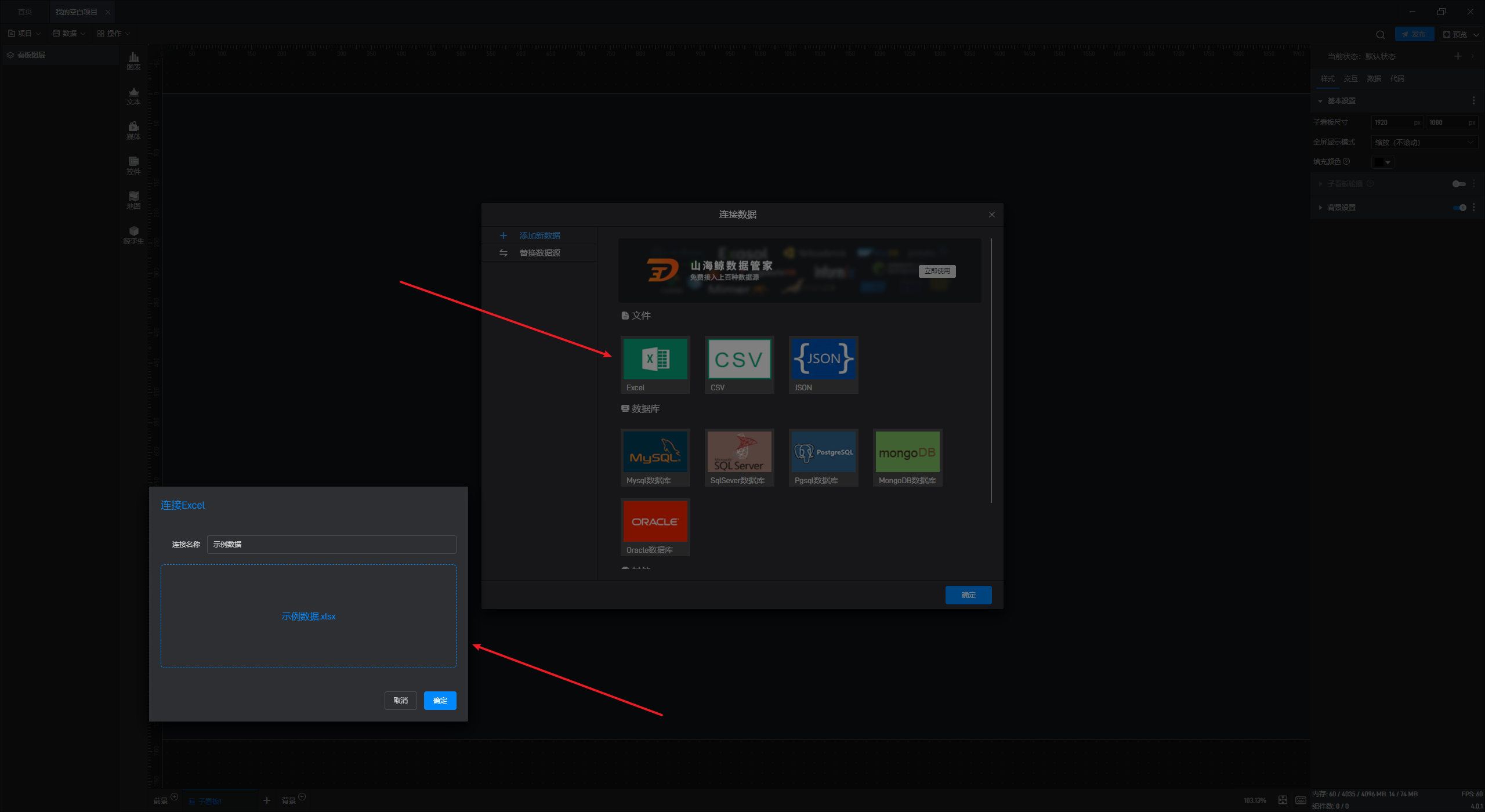The height and width of the screenshot is (812, 1485).
Task: Open the 填充颜色 color swatch picker
Action: point(1382,162)
